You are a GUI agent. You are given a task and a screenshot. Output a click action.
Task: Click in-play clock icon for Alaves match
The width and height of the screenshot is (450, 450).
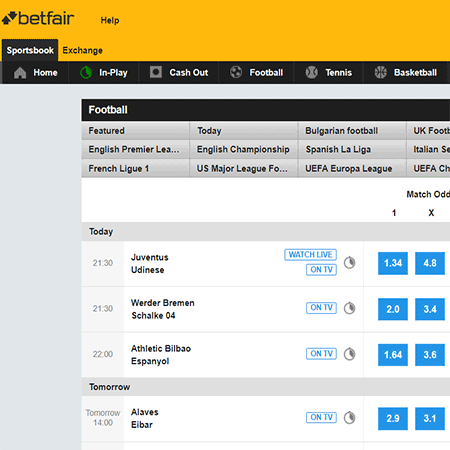coord(349,418)
